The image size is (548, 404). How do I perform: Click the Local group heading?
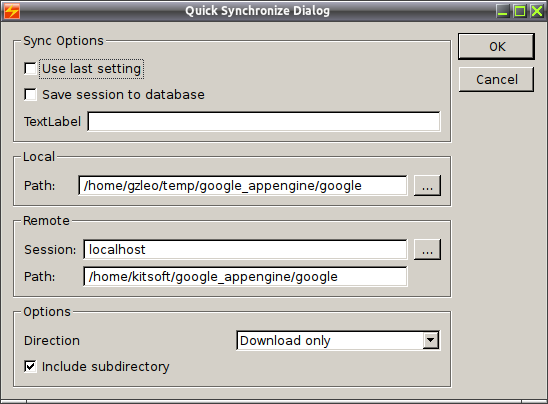click(39, 157)
